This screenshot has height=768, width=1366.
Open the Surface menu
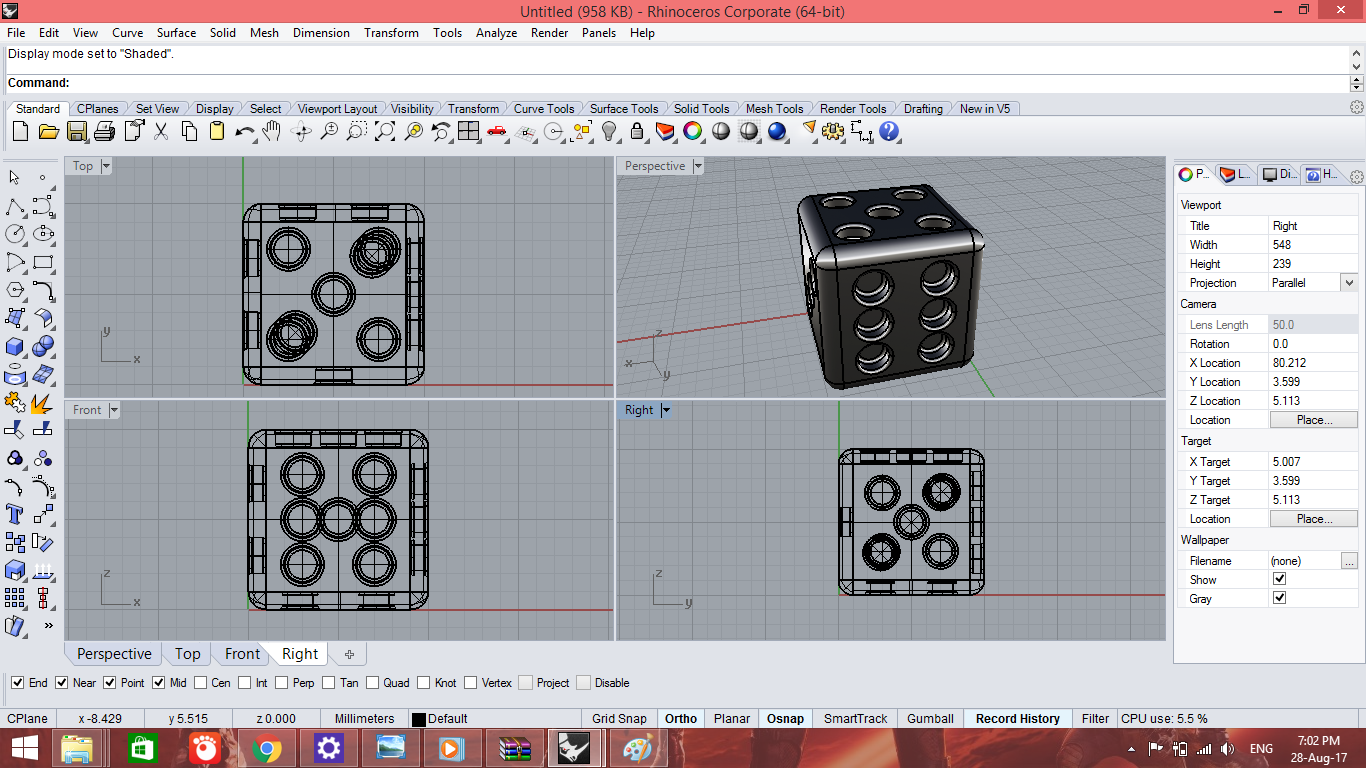(176, 33)
